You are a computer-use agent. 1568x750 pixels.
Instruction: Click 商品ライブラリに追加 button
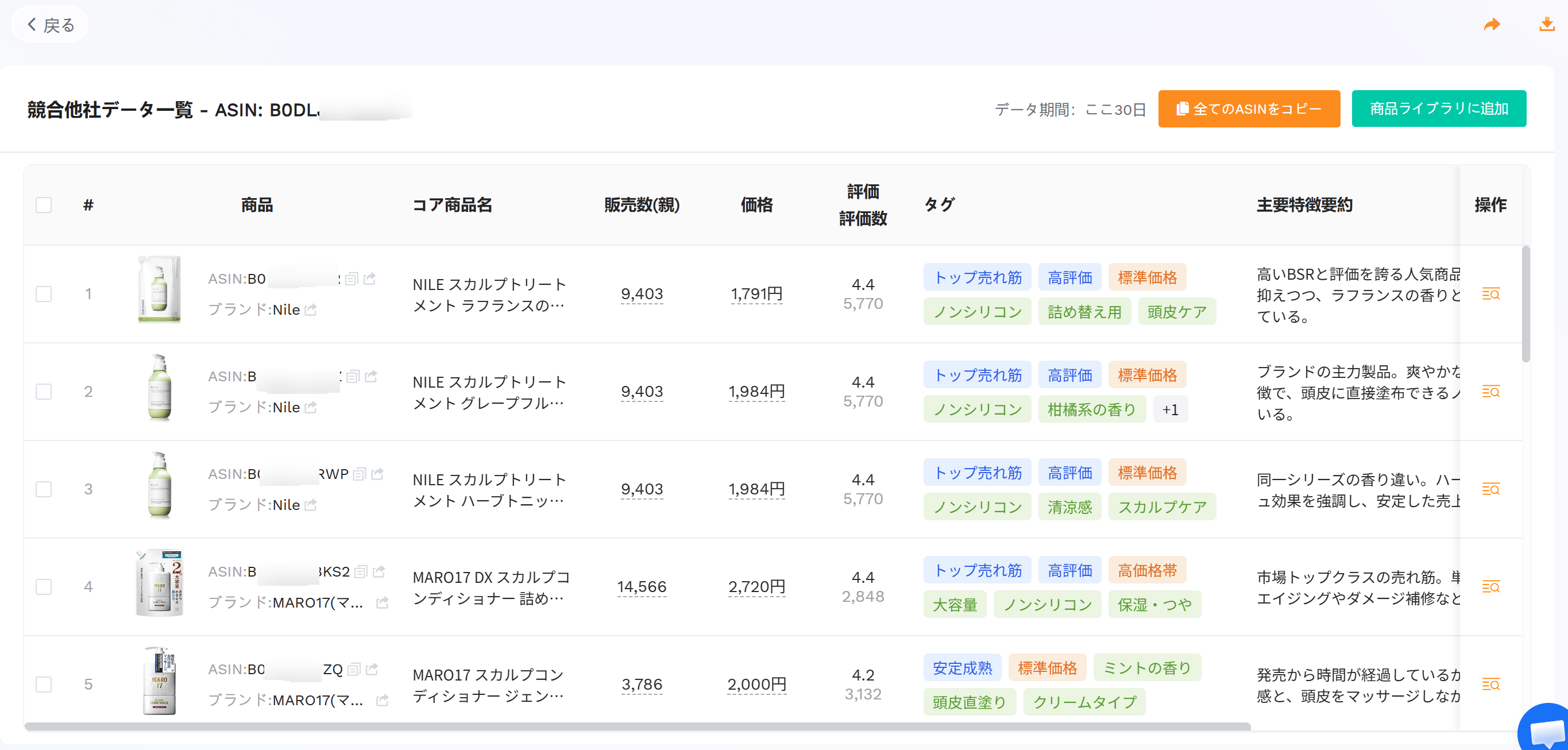[1439, 109]
